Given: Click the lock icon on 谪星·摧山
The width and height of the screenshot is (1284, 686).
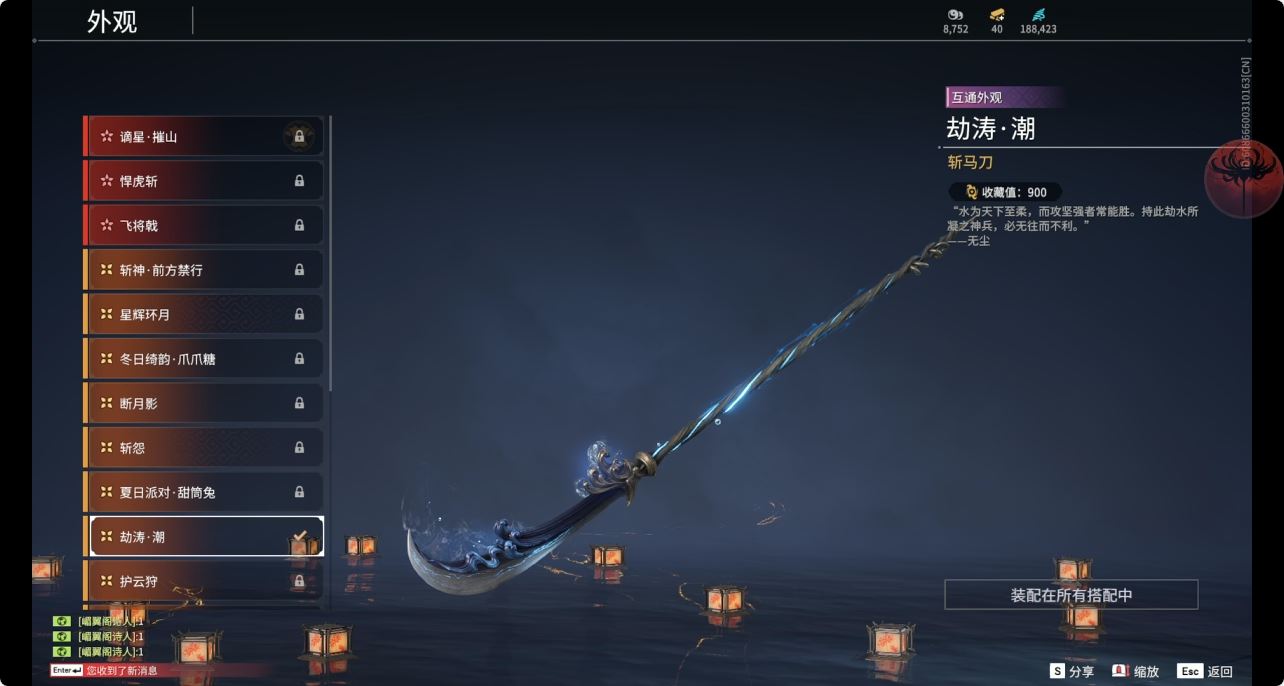Looking at the screenshot, I should coord(299,136).
